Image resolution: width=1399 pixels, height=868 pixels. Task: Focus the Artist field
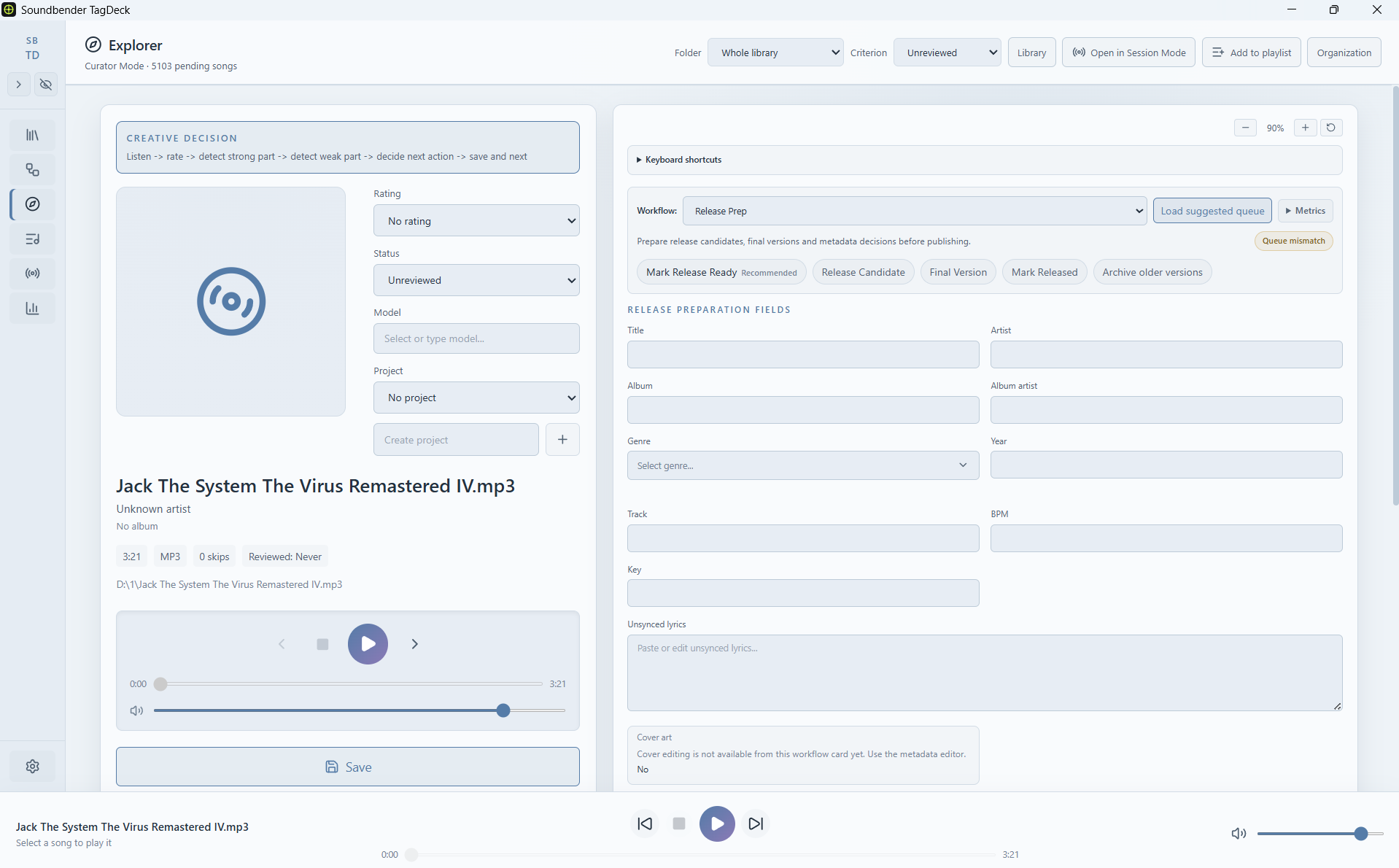[1166, 354]
